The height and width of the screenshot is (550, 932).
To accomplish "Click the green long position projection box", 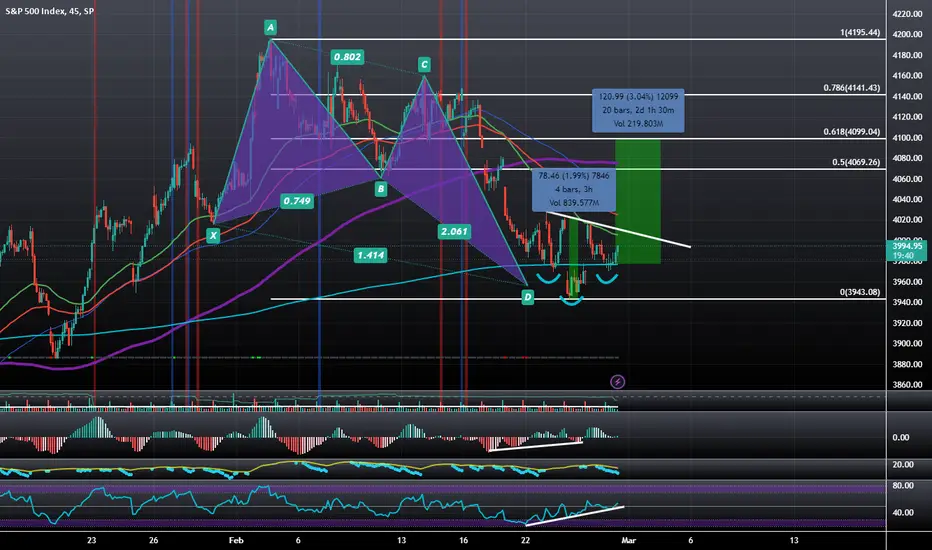I will pyautogui.click(x=638, y=202).
